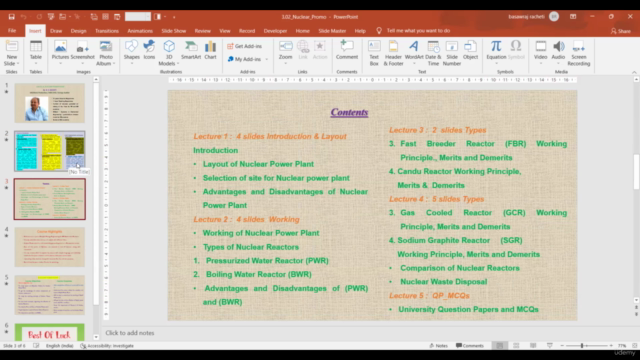Open Header & Footer dialog

(393, 53)
